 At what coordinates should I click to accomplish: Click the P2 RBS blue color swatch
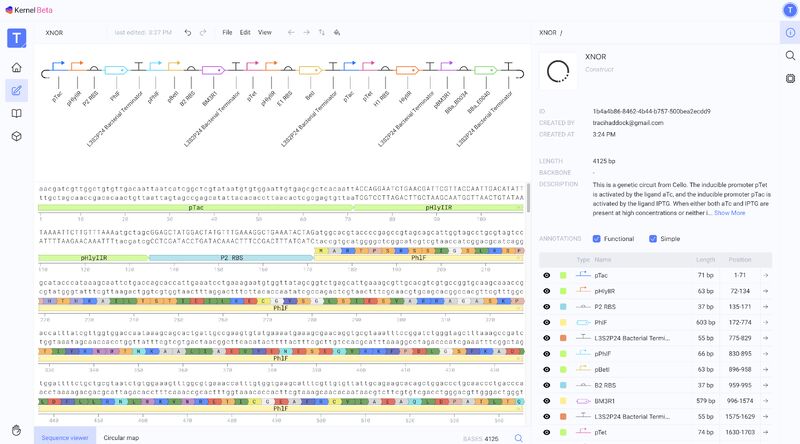pyautogui.click(x=563, y=307)
